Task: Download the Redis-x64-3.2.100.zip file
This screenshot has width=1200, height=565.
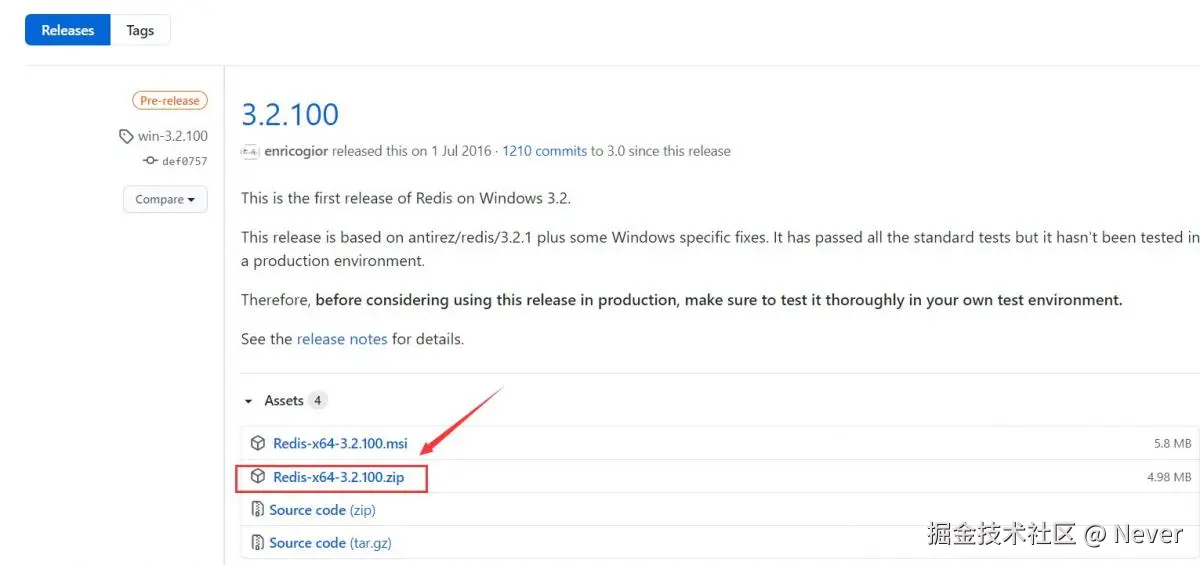Action: coord(338,478)
